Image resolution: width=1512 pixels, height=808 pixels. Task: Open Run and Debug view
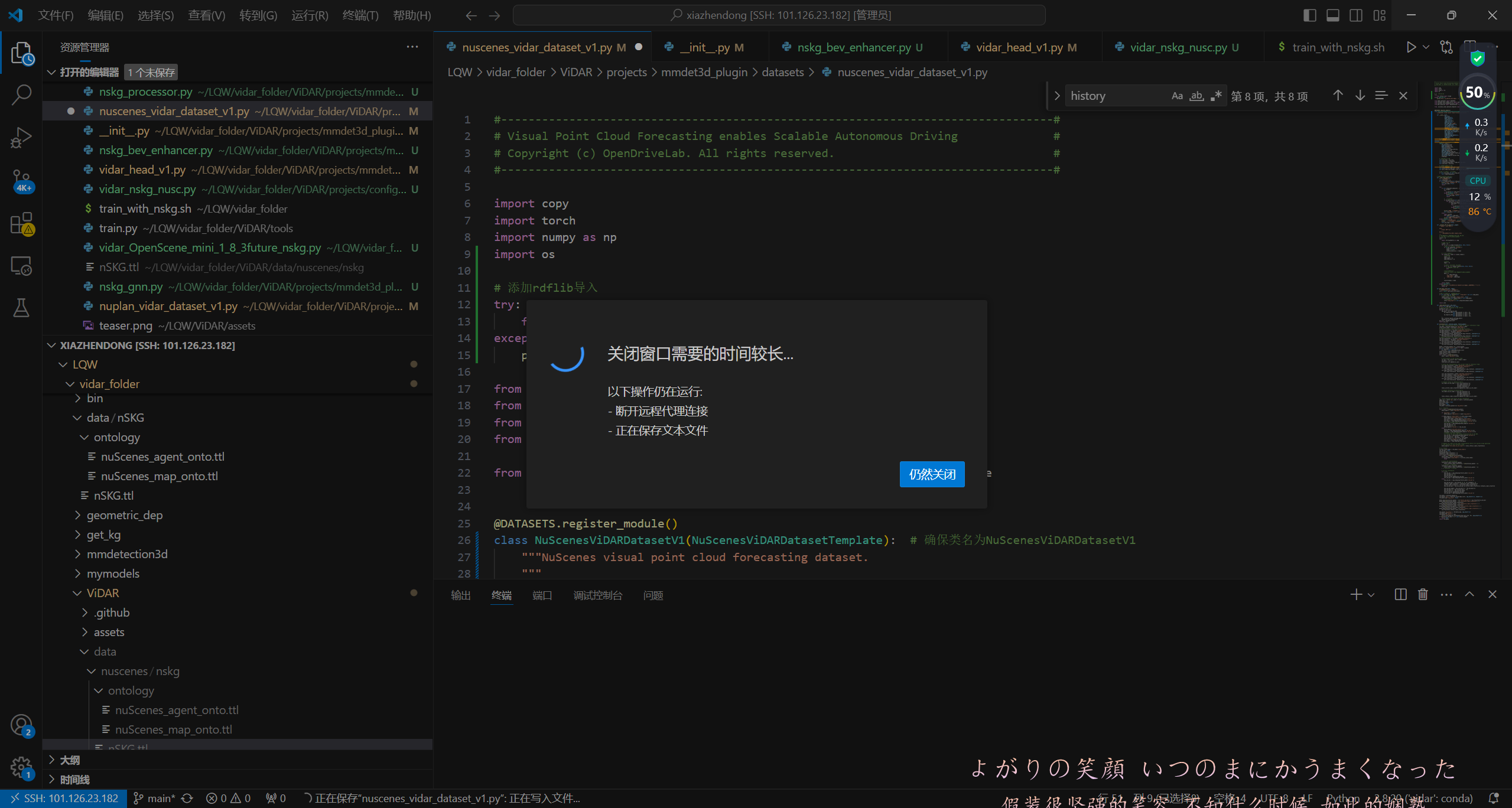tap(22, 138)
